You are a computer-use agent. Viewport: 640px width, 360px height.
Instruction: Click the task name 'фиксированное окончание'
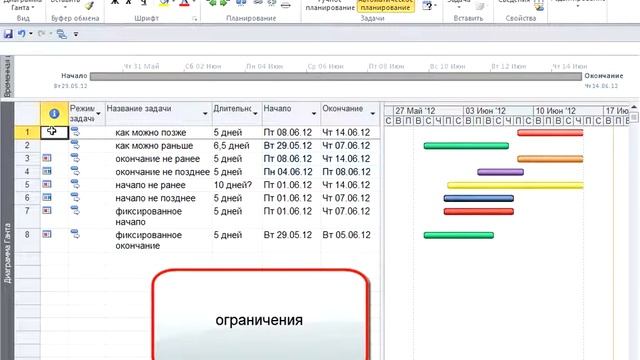tap(149, 240)
